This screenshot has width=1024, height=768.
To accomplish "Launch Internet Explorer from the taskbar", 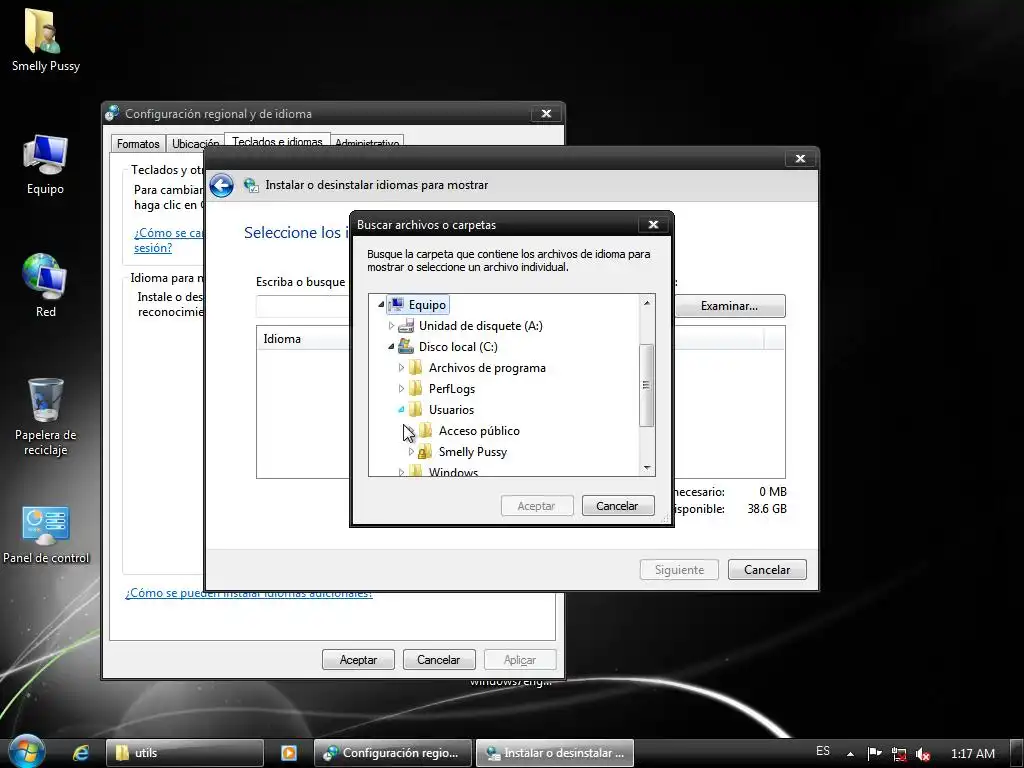I will [x=81, y=753].
